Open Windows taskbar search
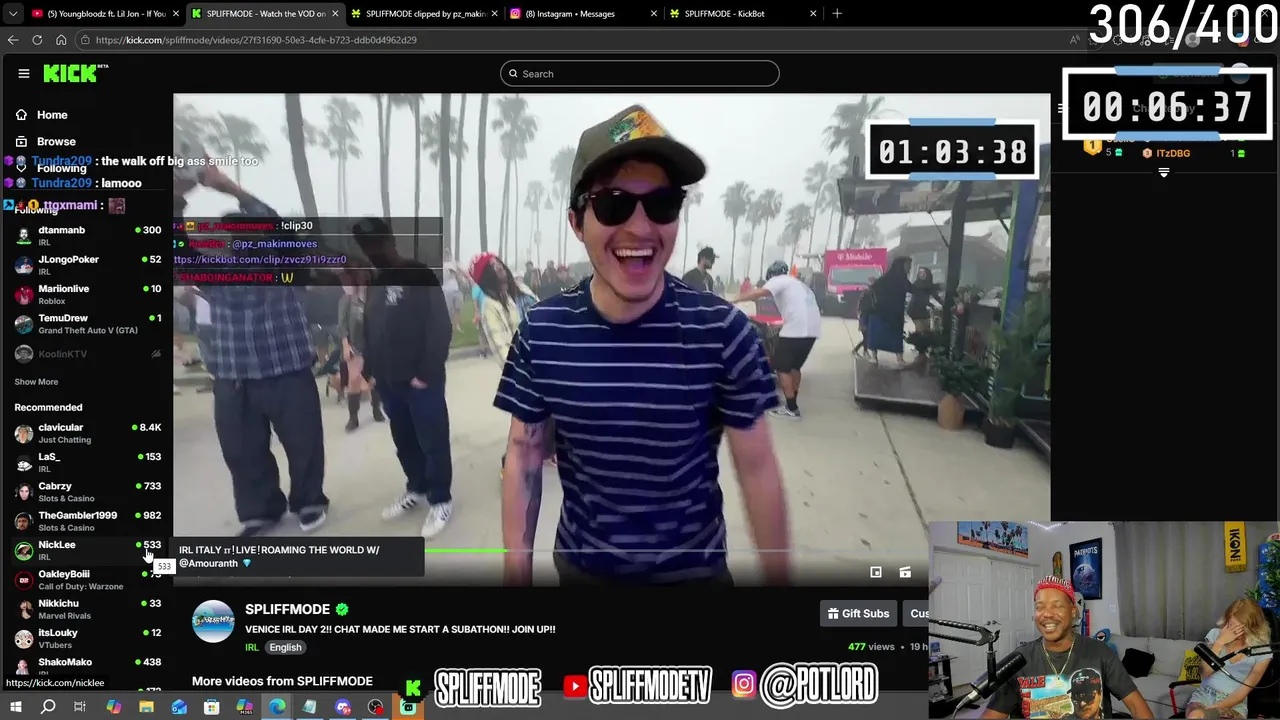The height and width of the screenshot is (720, 1280). pyautogui.click(x=48, y=707)
